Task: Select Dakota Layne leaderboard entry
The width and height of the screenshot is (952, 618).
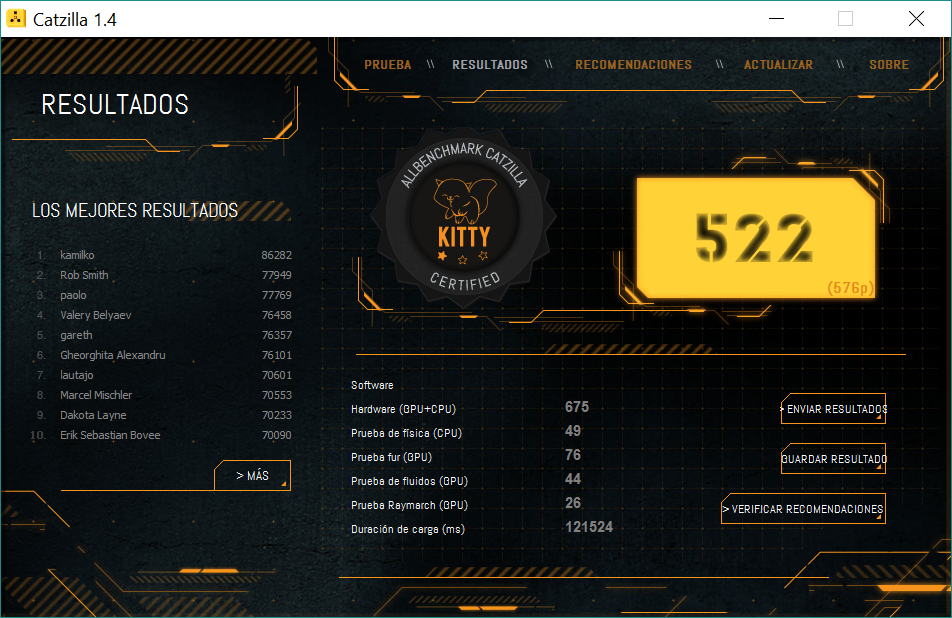Action: (93, 415)
